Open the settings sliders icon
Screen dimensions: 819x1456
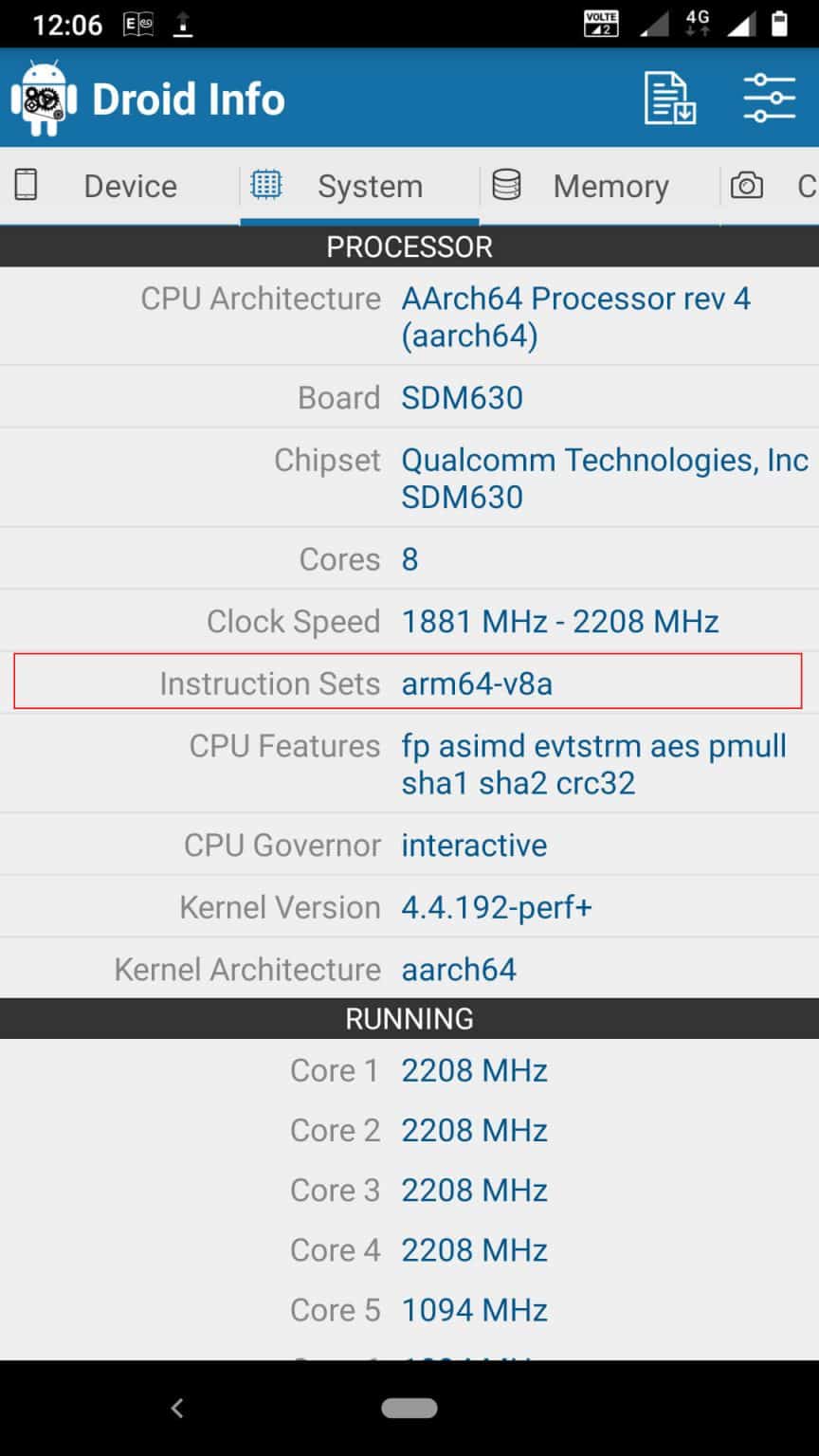pyautogui.click(x=769, y=98)
